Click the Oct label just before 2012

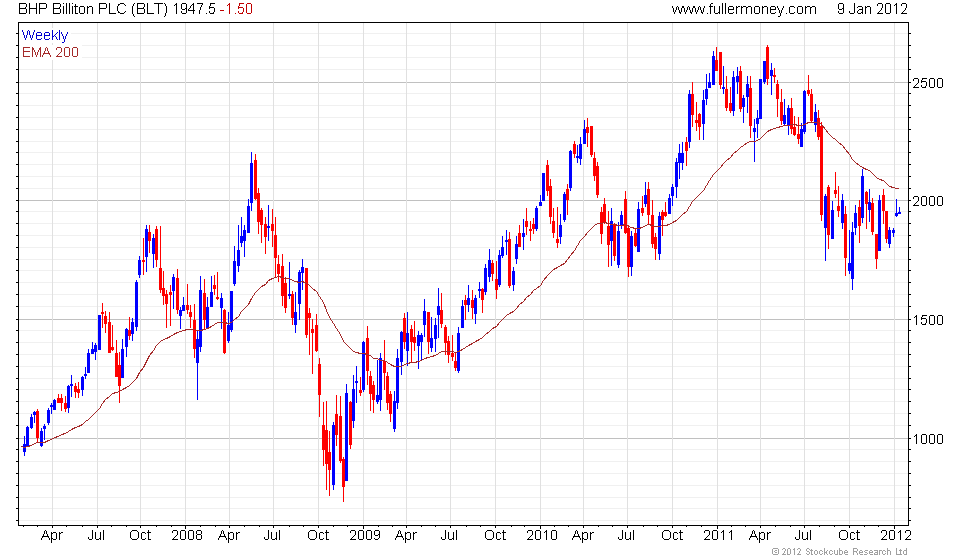tap(849, 536)
